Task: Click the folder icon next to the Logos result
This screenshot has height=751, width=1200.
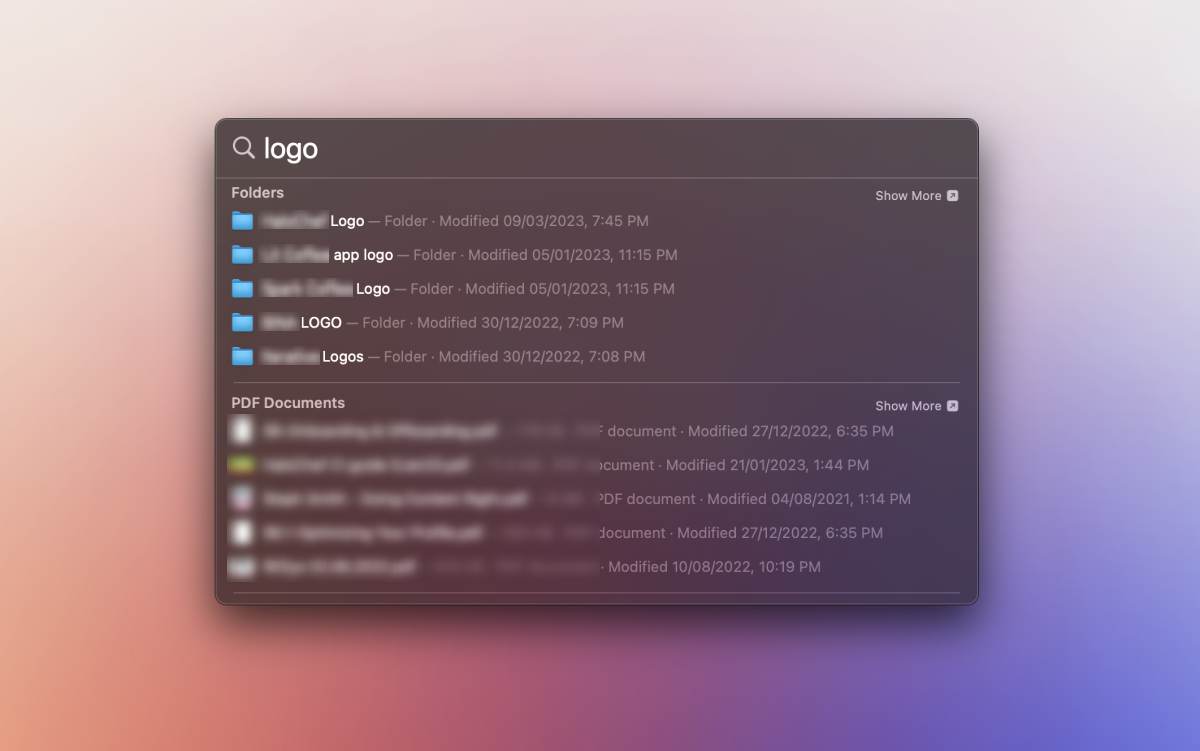Action: 242,356
